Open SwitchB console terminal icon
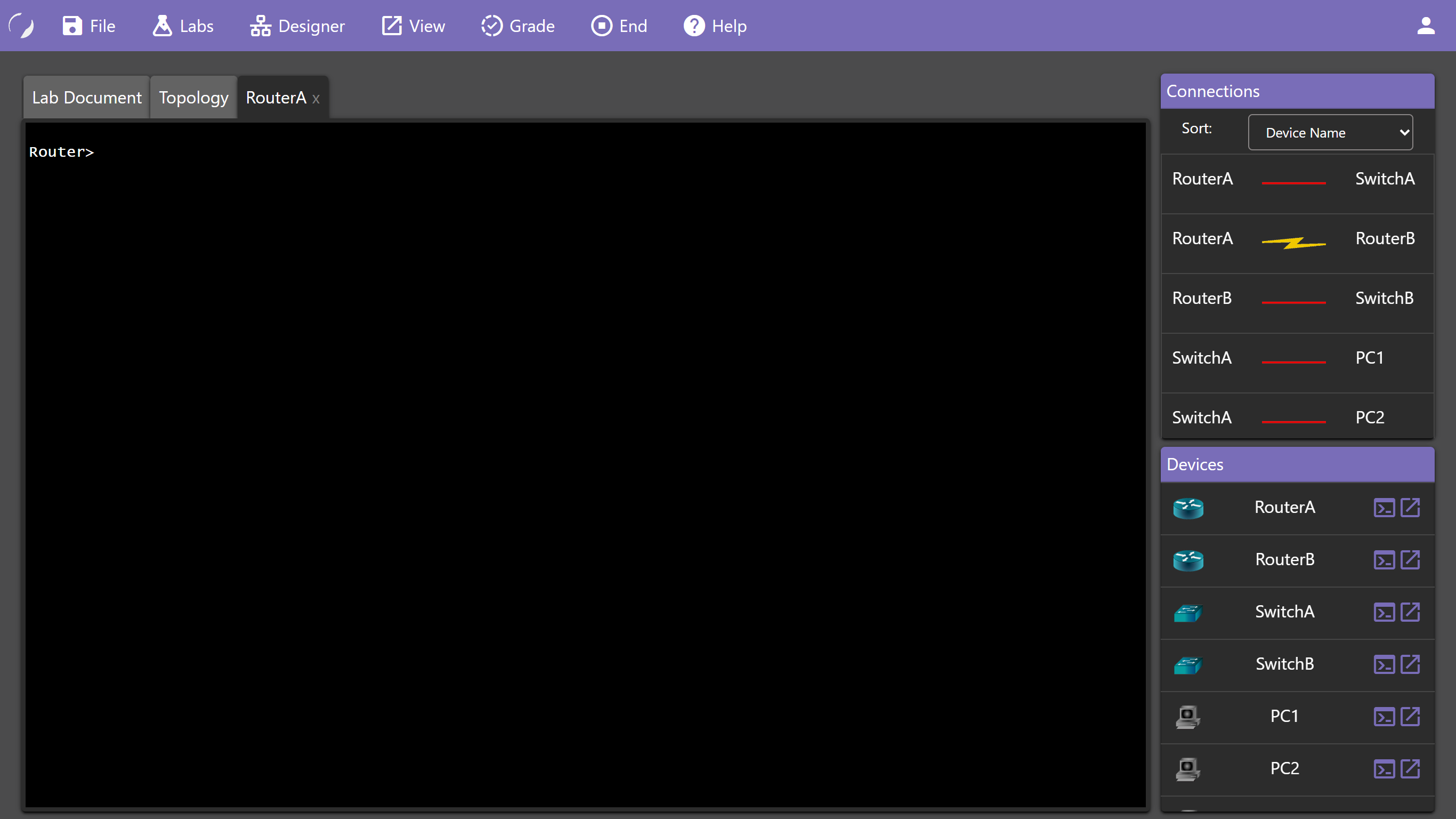 pyautogui.click(x=1384, y=664)
